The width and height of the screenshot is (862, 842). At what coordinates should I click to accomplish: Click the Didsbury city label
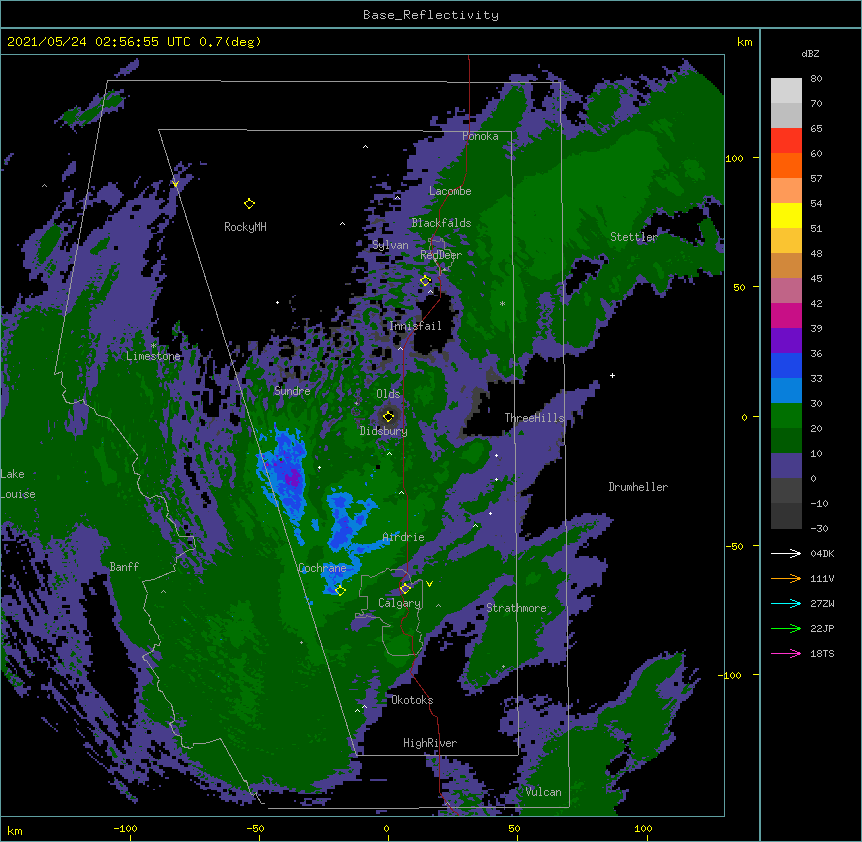pyautogui.click(x=384, y=431)
